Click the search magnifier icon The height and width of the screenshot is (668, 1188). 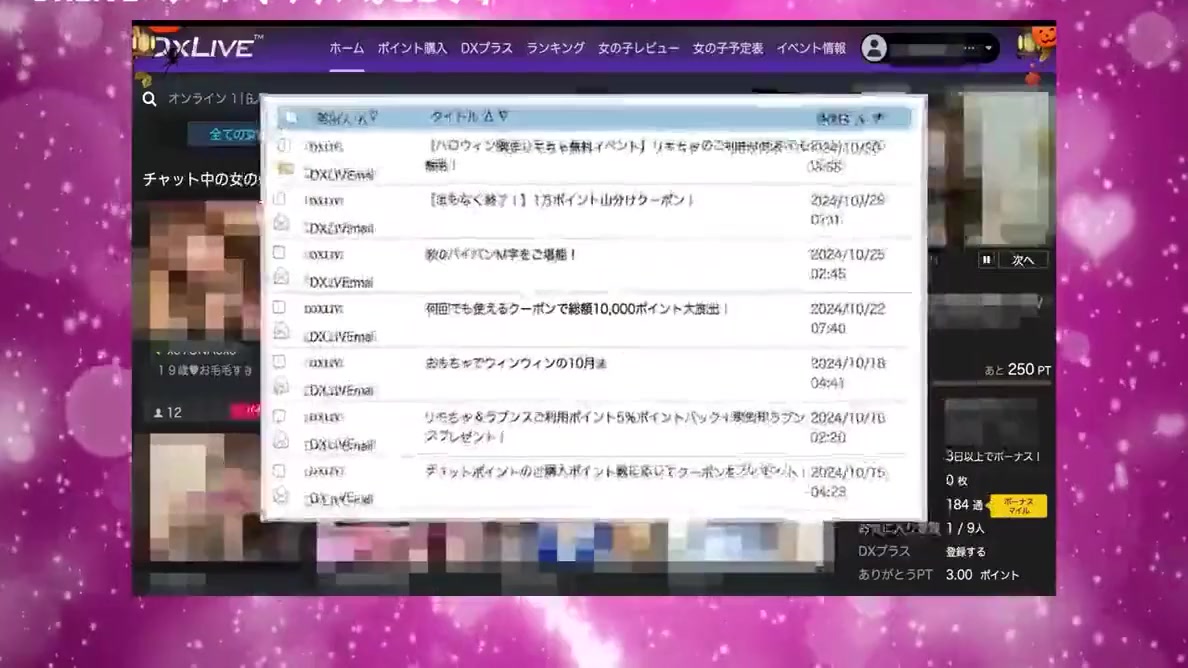[x=149, y=98]
